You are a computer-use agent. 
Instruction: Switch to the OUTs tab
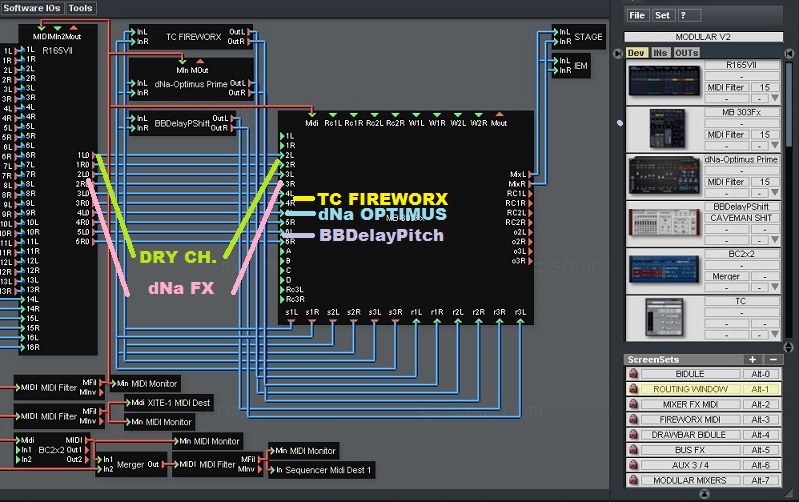click(x=686, y=53)
